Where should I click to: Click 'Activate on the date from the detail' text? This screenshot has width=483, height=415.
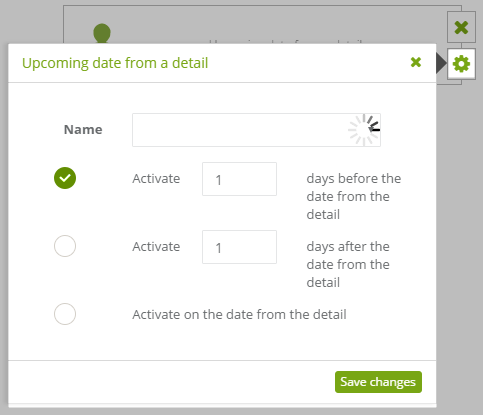click(239, 314)
